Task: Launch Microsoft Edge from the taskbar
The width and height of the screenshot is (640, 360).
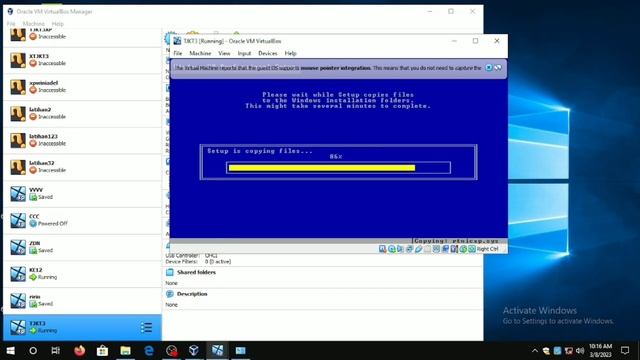Action: [149, 351]
